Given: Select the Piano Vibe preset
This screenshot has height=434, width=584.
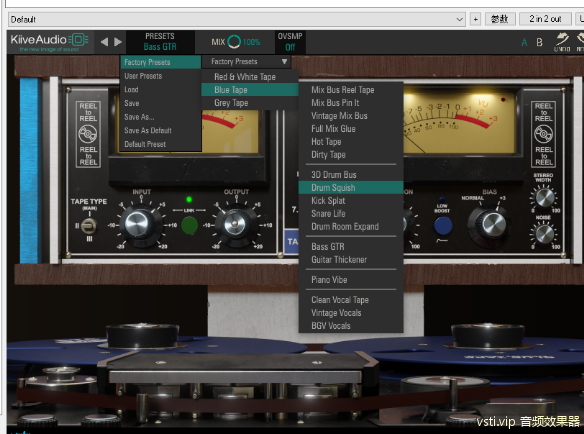Looking at the screenshot, I should click(351, 280).
